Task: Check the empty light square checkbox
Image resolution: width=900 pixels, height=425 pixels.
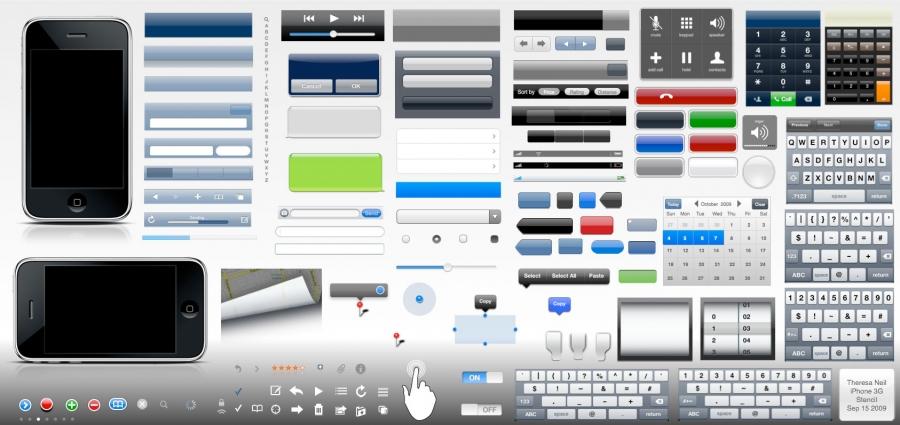Action: (463, 238)
